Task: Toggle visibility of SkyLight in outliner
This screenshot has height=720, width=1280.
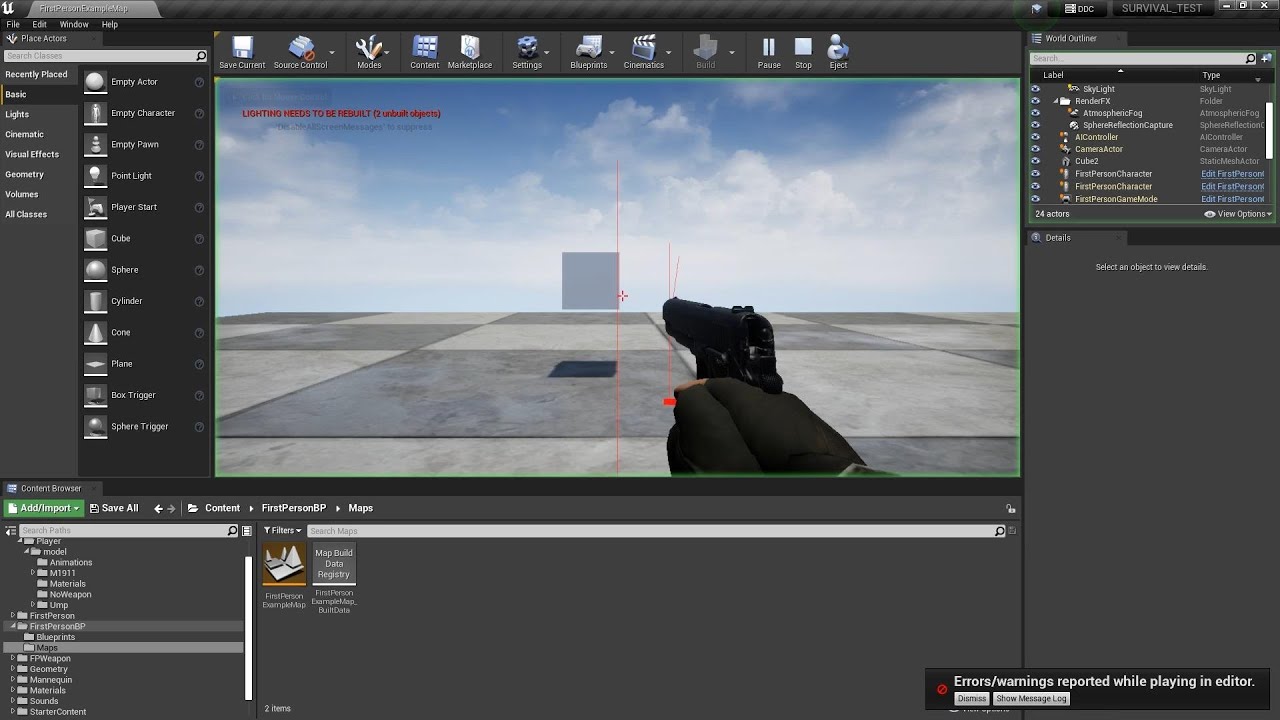Action: coord(1035,89)
